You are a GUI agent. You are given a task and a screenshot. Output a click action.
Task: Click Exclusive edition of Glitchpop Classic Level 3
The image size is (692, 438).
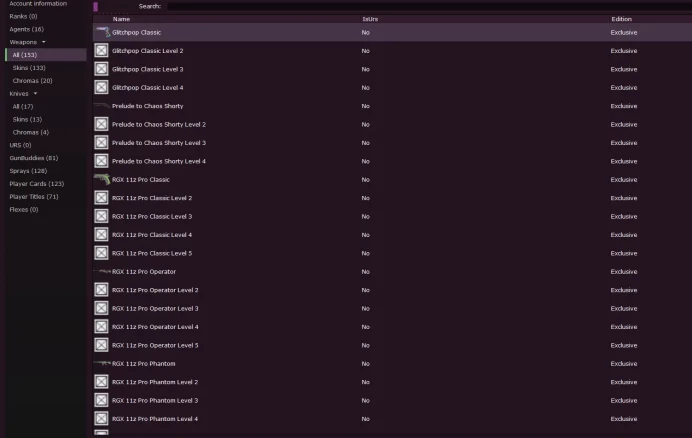[x=624, y=69]
